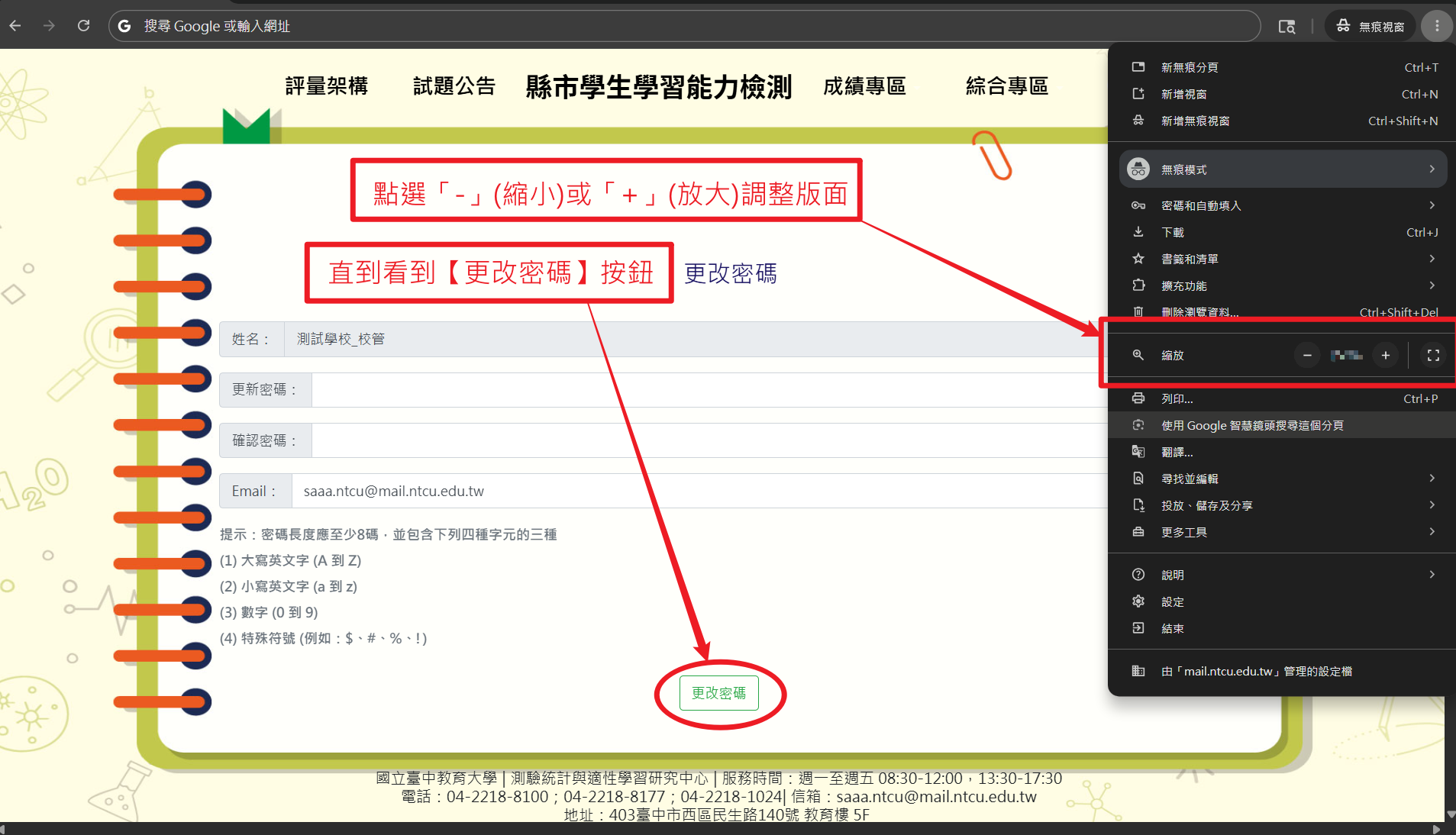Click the three-dot Chrome menu button

pos(1437,26)
